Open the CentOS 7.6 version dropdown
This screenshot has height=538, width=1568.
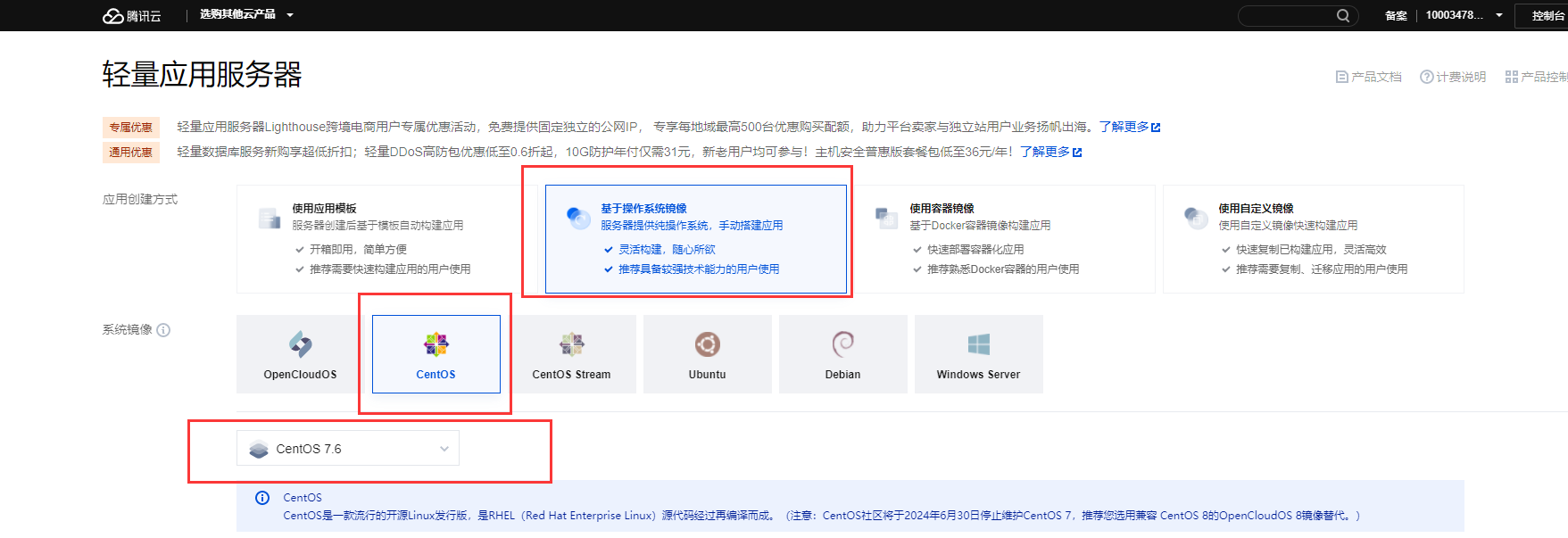348,448
